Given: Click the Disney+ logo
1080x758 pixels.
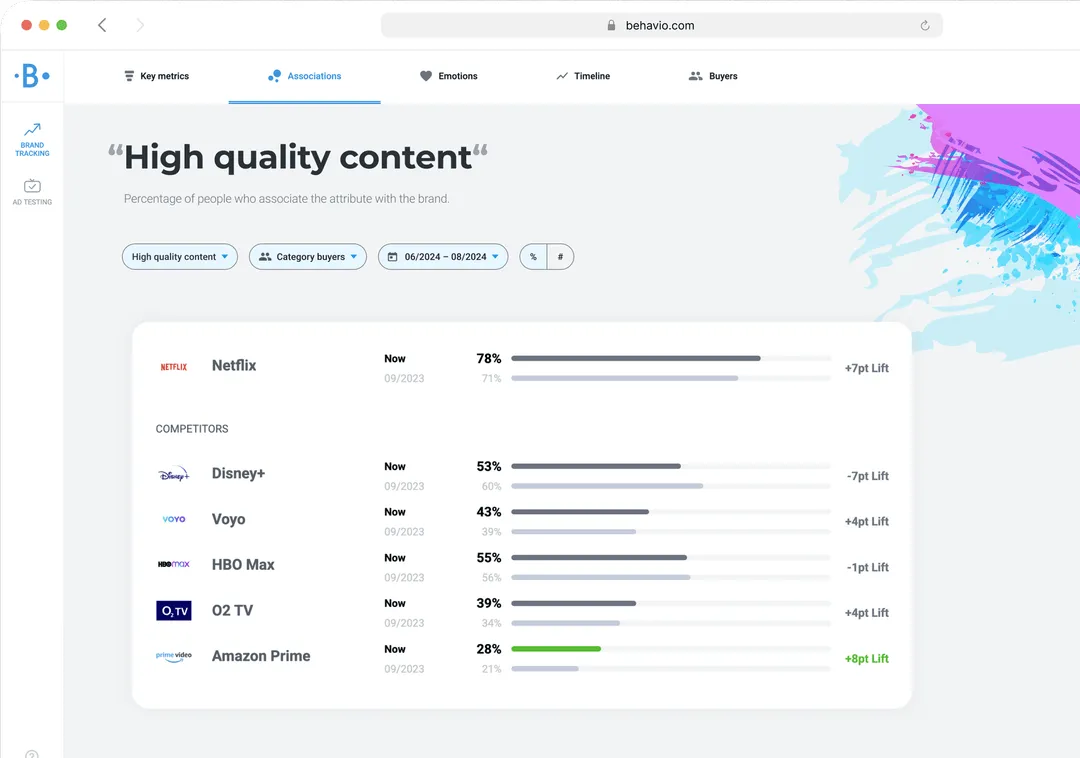Looking at the screenshot, I should pos(174,474).
